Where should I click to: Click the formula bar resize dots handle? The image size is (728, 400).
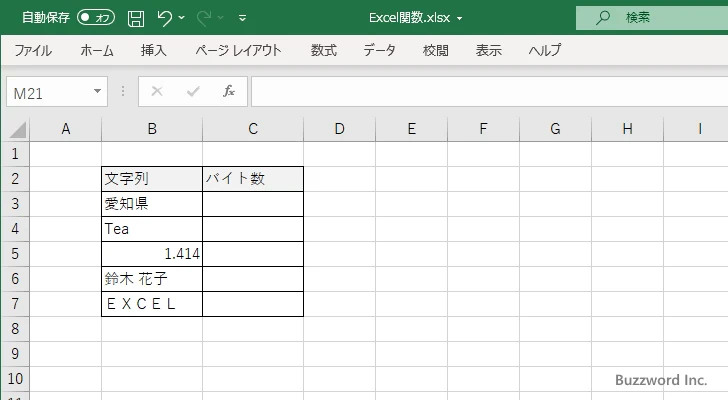tap(123, 91)
